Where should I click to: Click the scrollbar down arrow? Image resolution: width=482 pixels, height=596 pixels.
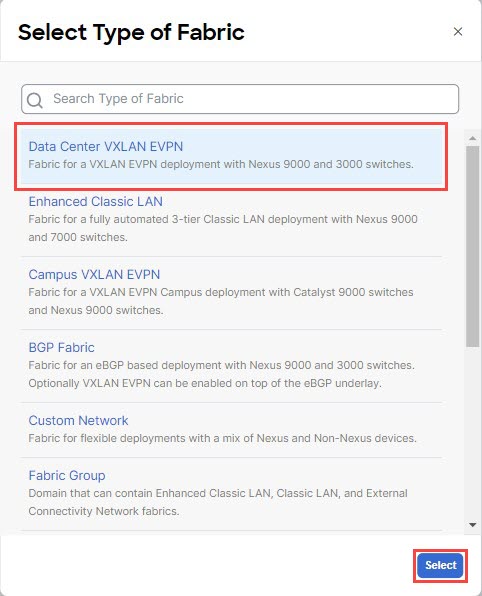tap(472, 525)
